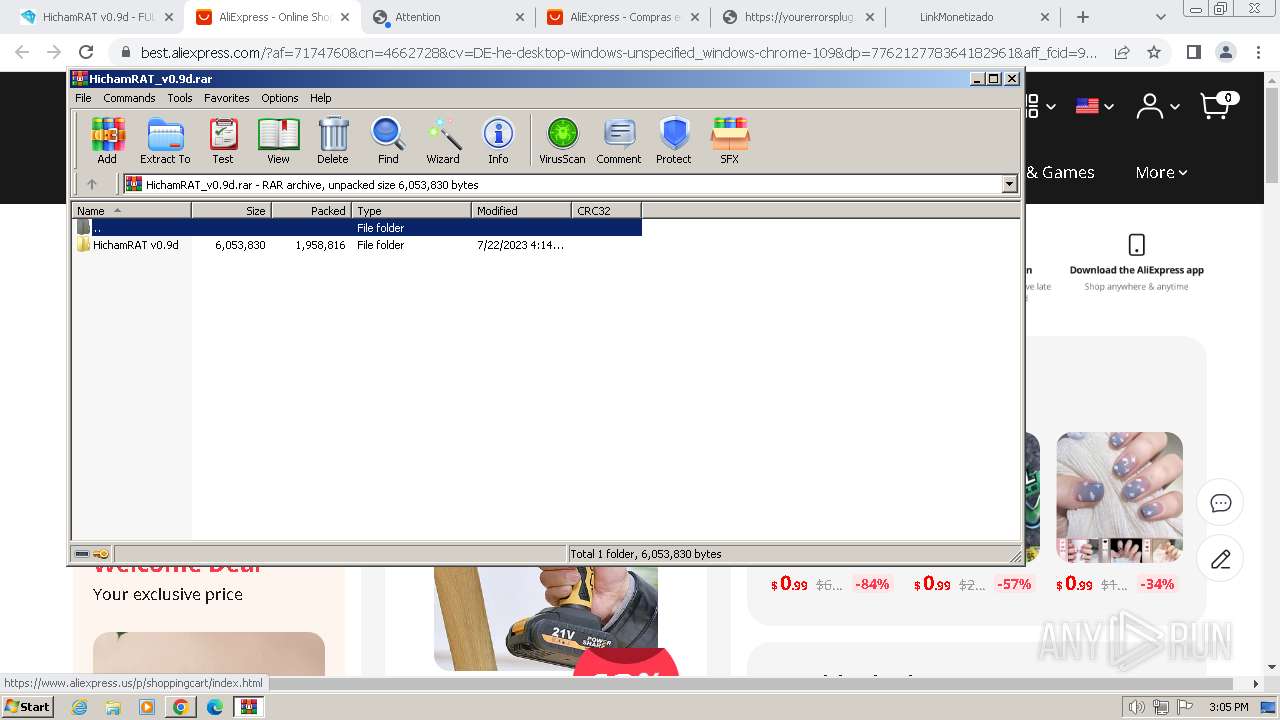Open the Tools menu
This screenshot has width=1280, height=720.
pos(180,98)
